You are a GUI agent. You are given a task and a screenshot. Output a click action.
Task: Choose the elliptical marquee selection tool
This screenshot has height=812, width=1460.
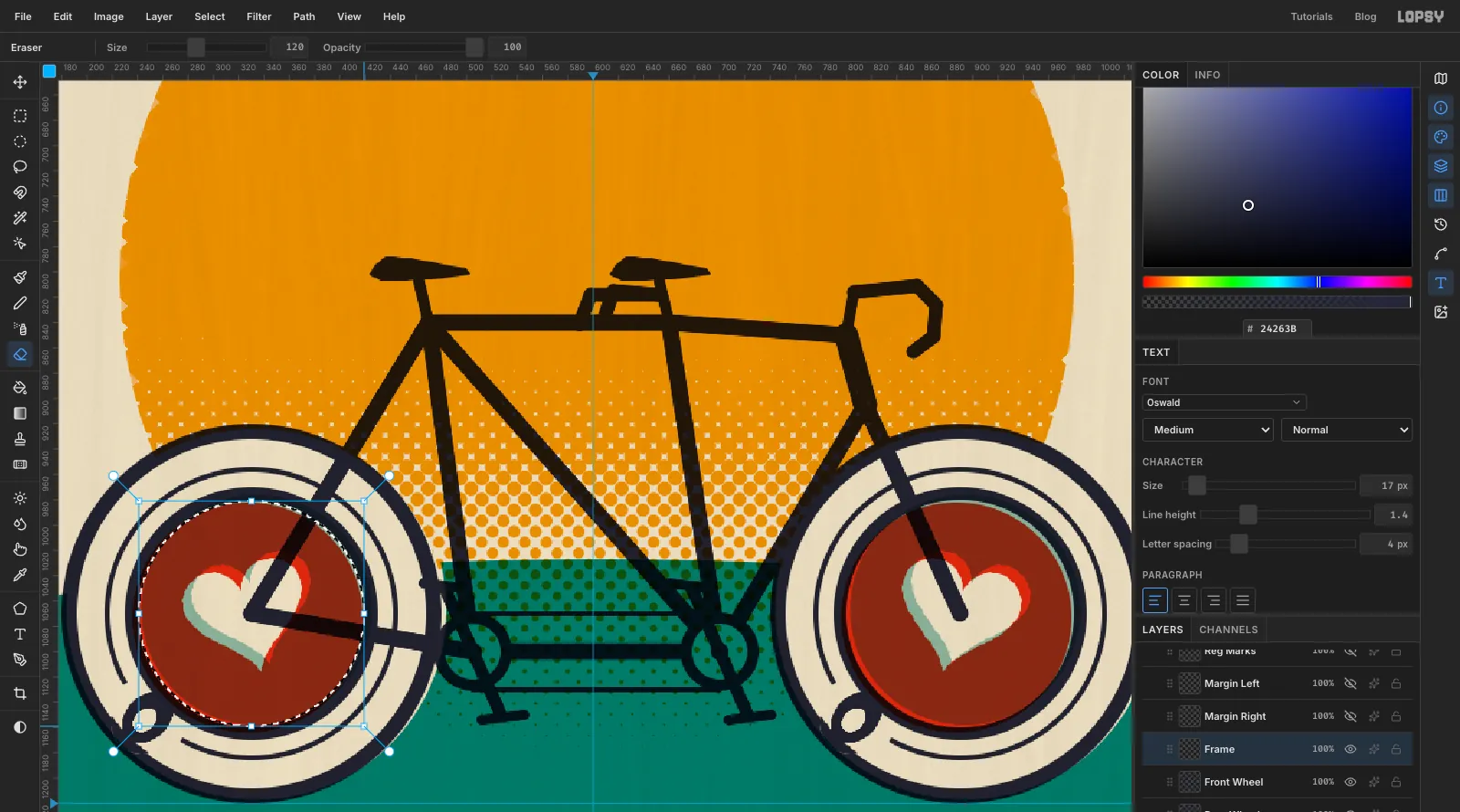point(20,141)
